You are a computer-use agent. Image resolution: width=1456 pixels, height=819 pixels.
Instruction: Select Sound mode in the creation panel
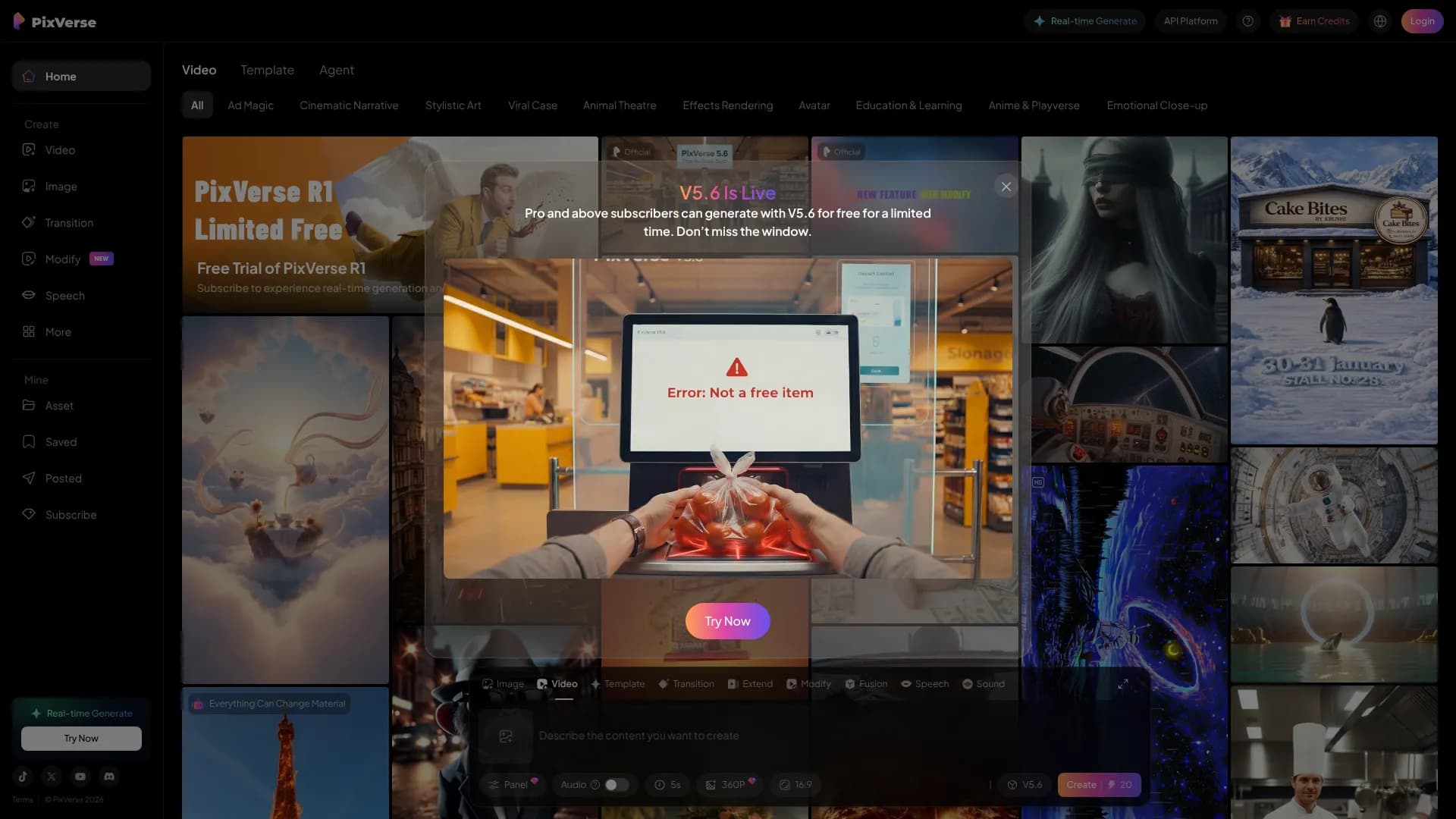click(x=984, y=684)
